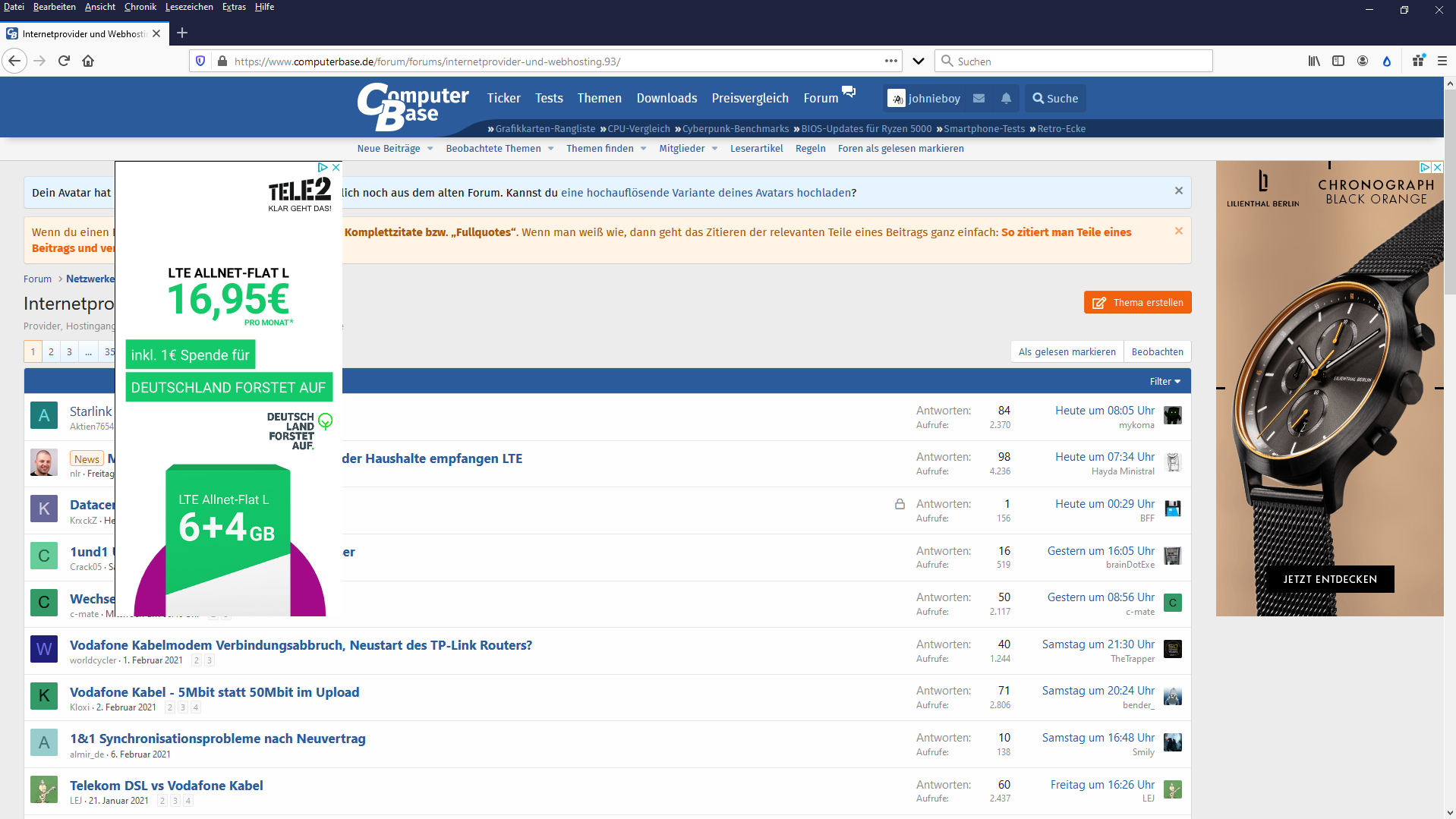This screenshot has width=1456, height=819.
Task: Expand the Themen finden dropdown arrow
Action: pos(643,149)
